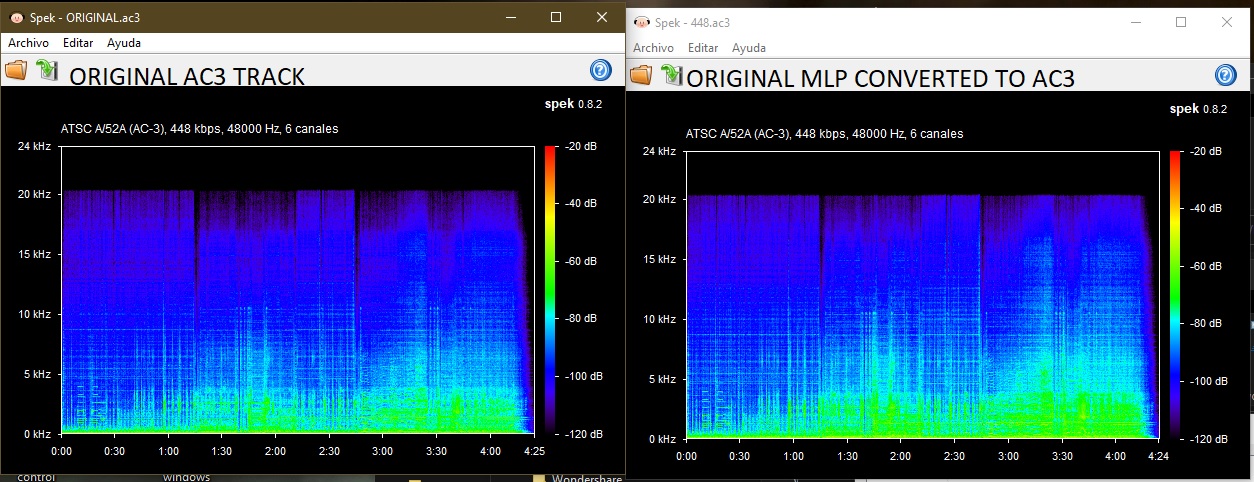This screenshot has height=482, width=1254.
Task: Click the open folder icon in 448.ac3 window
Action: pyautogui.click(x=641, y=75)
